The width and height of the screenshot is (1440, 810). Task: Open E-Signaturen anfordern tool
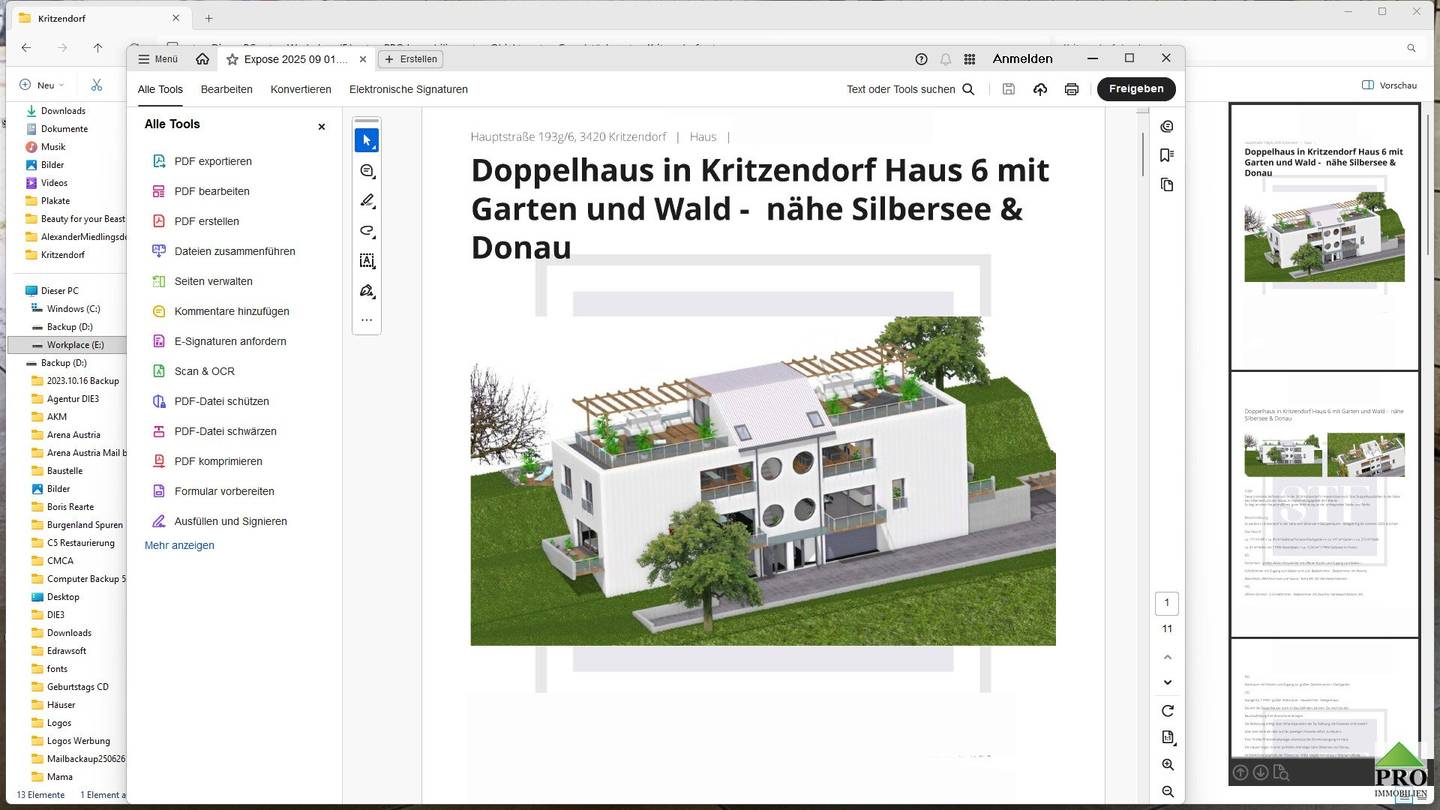pyautogui.click(x=230, y=341)
